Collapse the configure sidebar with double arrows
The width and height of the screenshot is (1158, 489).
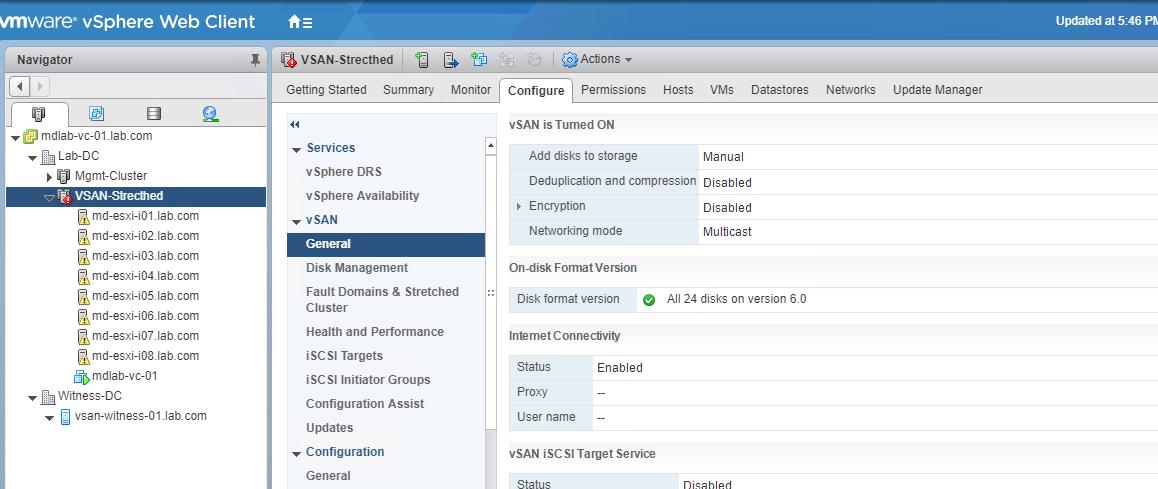[295, 125]
